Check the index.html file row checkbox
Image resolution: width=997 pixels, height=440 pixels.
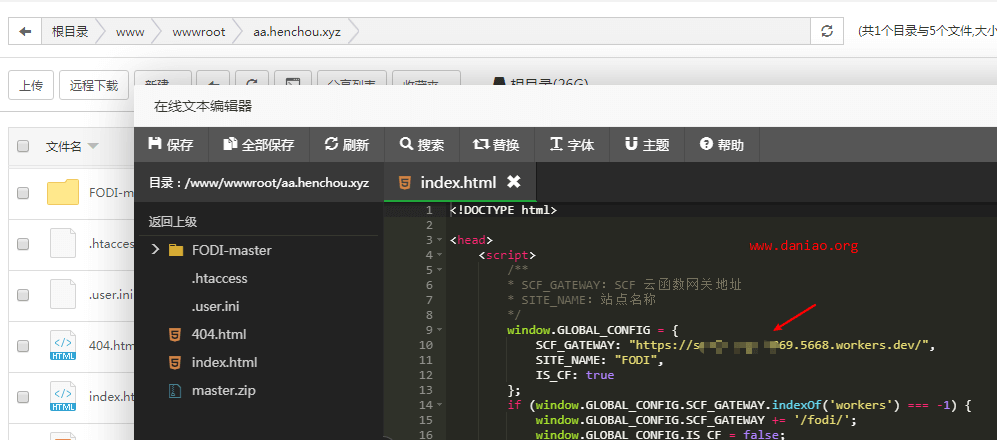23,397
